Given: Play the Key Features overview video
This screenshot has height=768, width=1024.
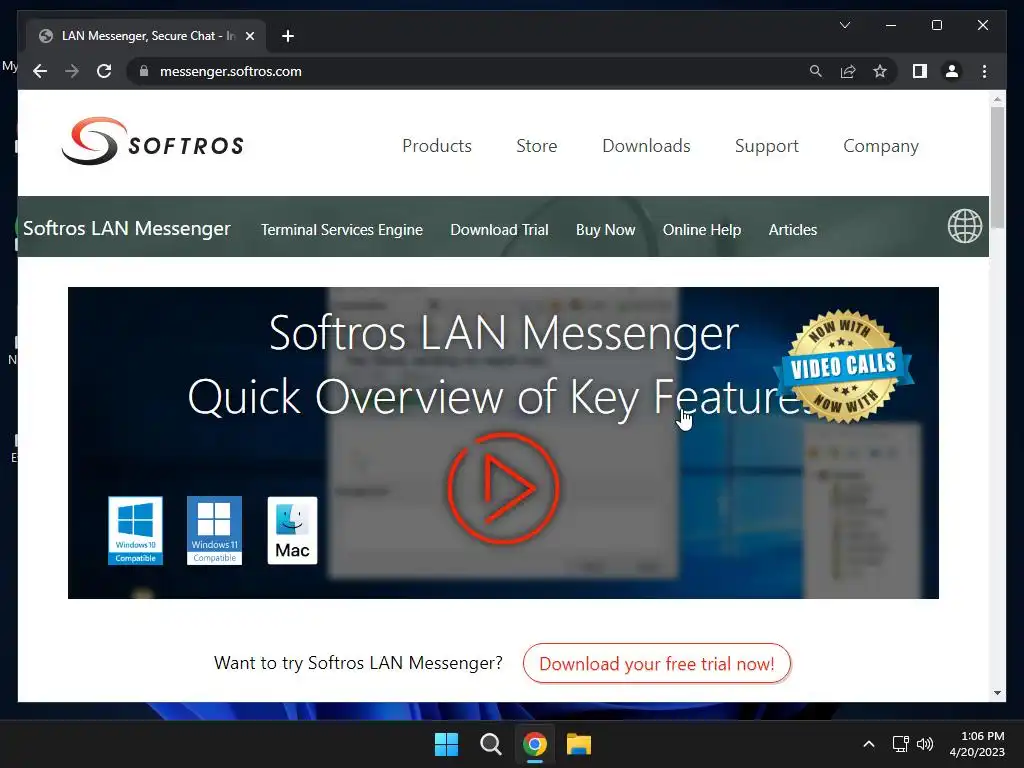Looking at the screenshot, I should tap(503, 488).
